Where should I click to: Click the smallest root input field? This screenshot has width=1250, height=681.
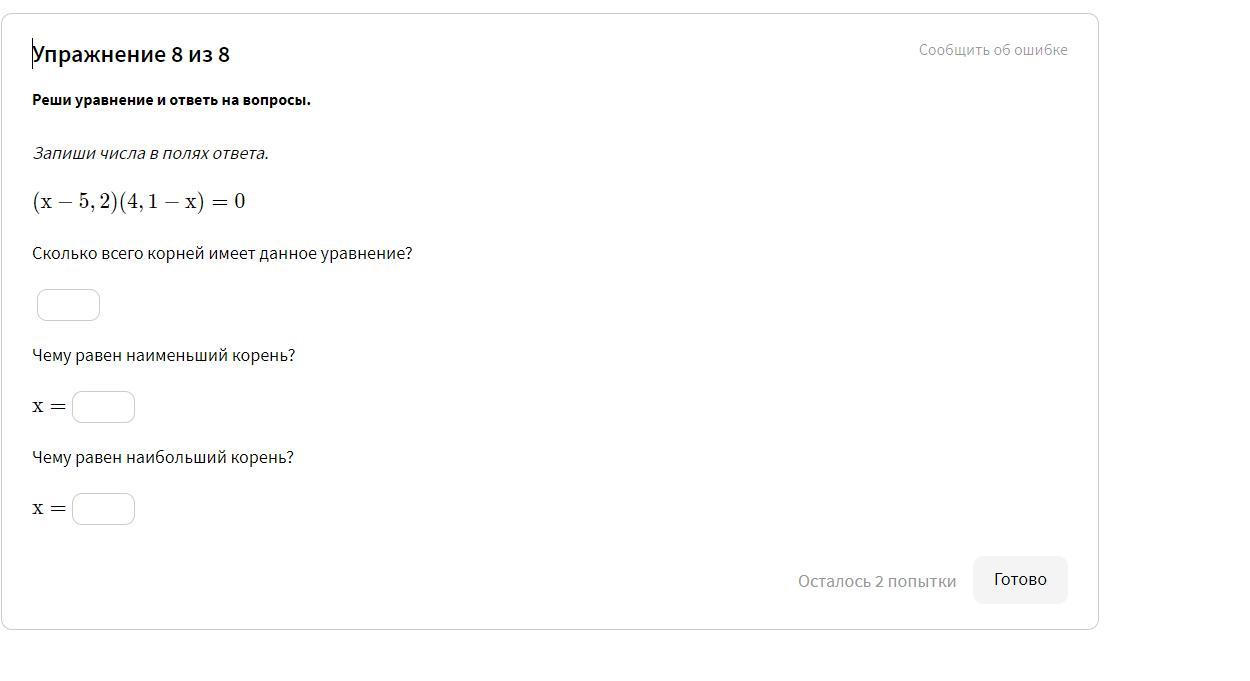pos(103,407)
